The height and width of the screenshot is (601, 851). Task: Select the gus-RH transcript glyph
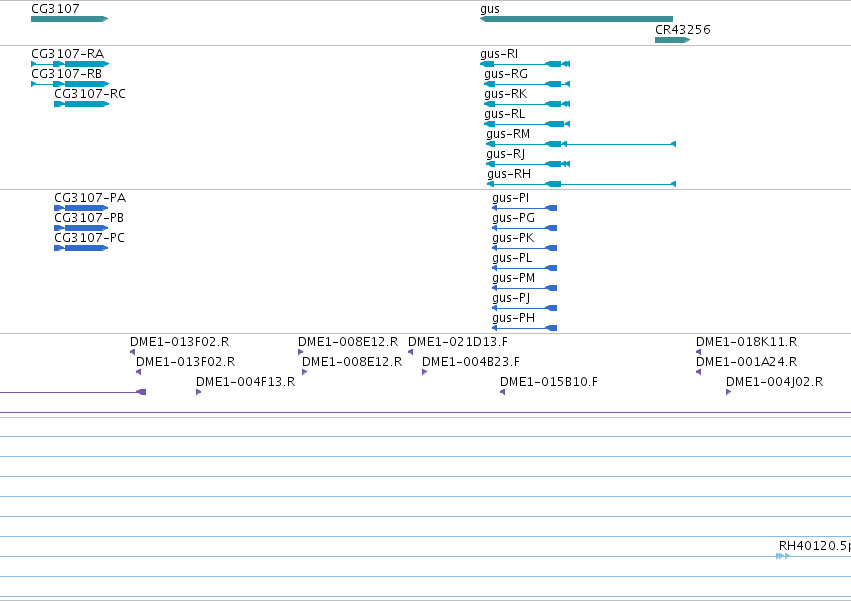(x=582, y=184)
